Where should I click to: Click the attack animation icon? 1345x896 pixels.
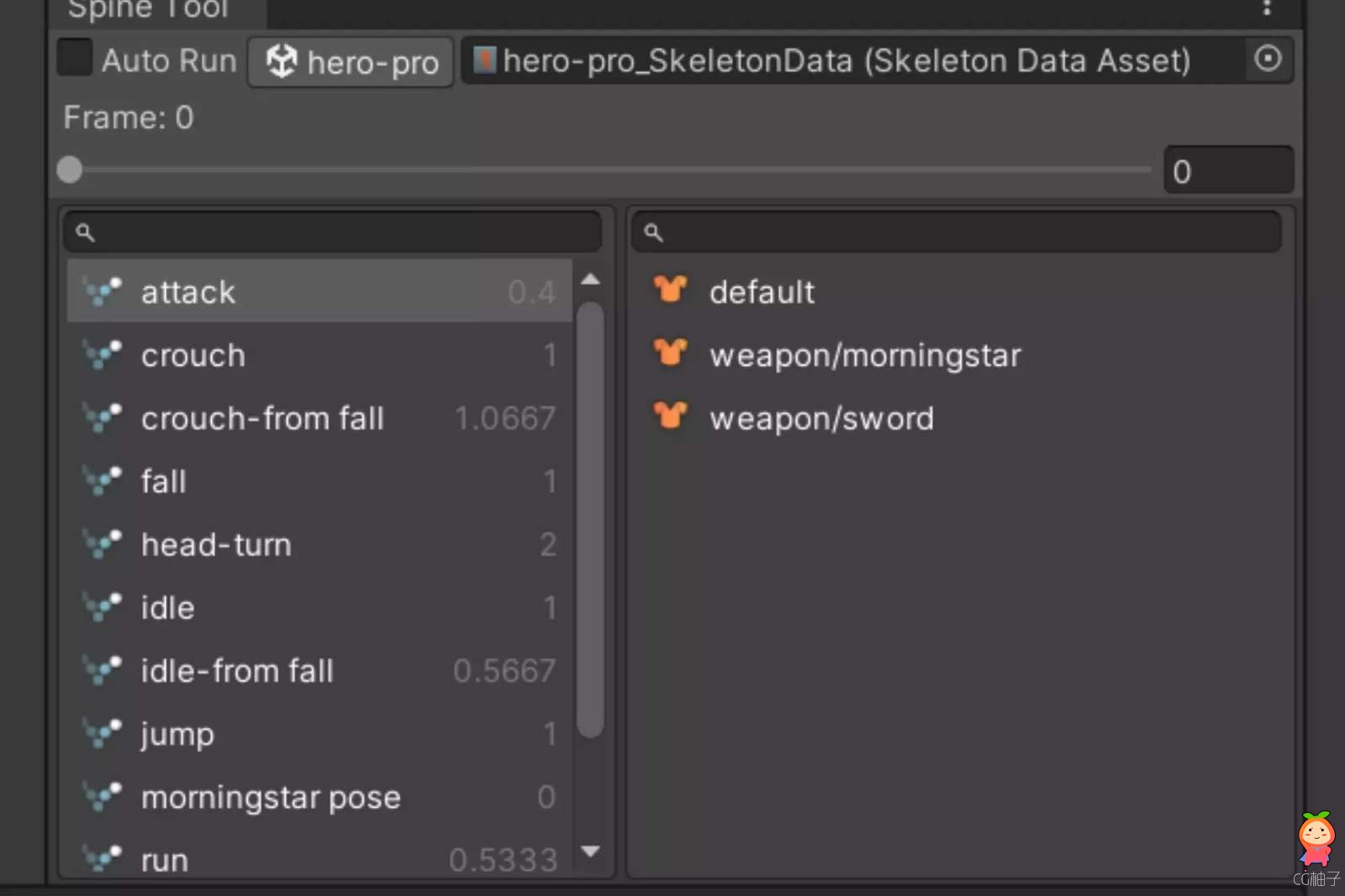point(103,291)
